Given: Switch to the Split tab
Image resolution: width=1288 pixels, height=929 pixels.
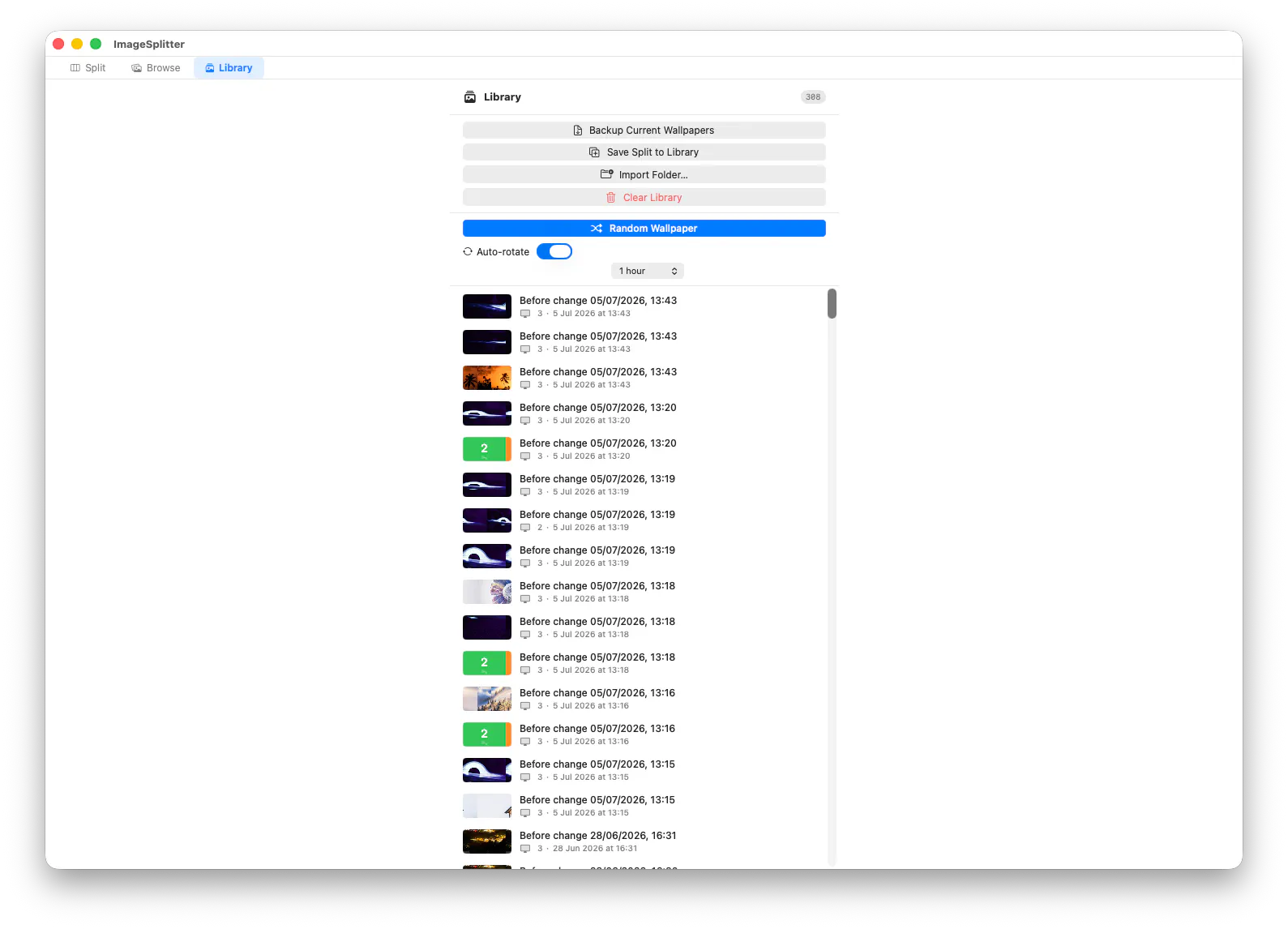Looking at the screenshot, I should click(88, 68).
